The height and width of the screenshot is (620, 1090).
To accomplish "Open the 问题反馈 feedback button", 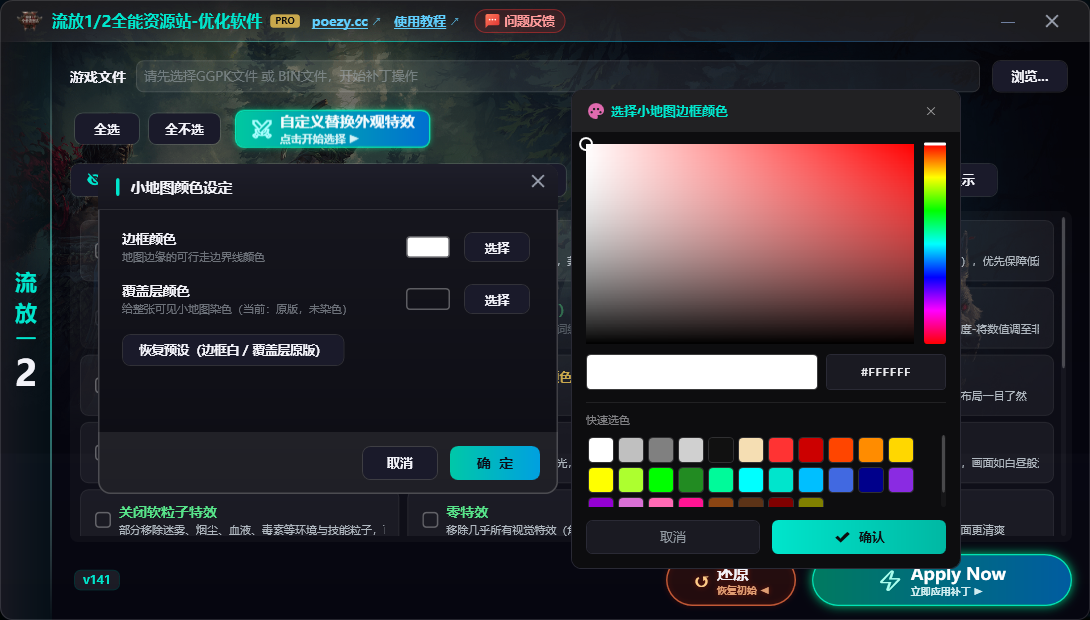I will (x=519, y=21).
